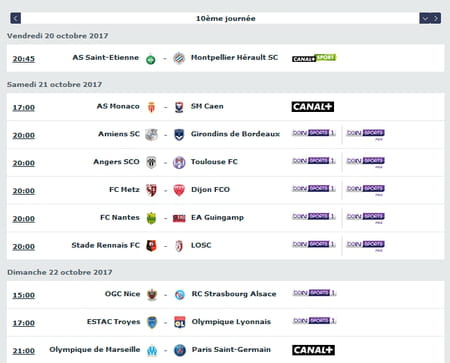The image size is (450, 363).
Task: Open the 21:00 Marseille match time link
Action: [x=24, y=351]
